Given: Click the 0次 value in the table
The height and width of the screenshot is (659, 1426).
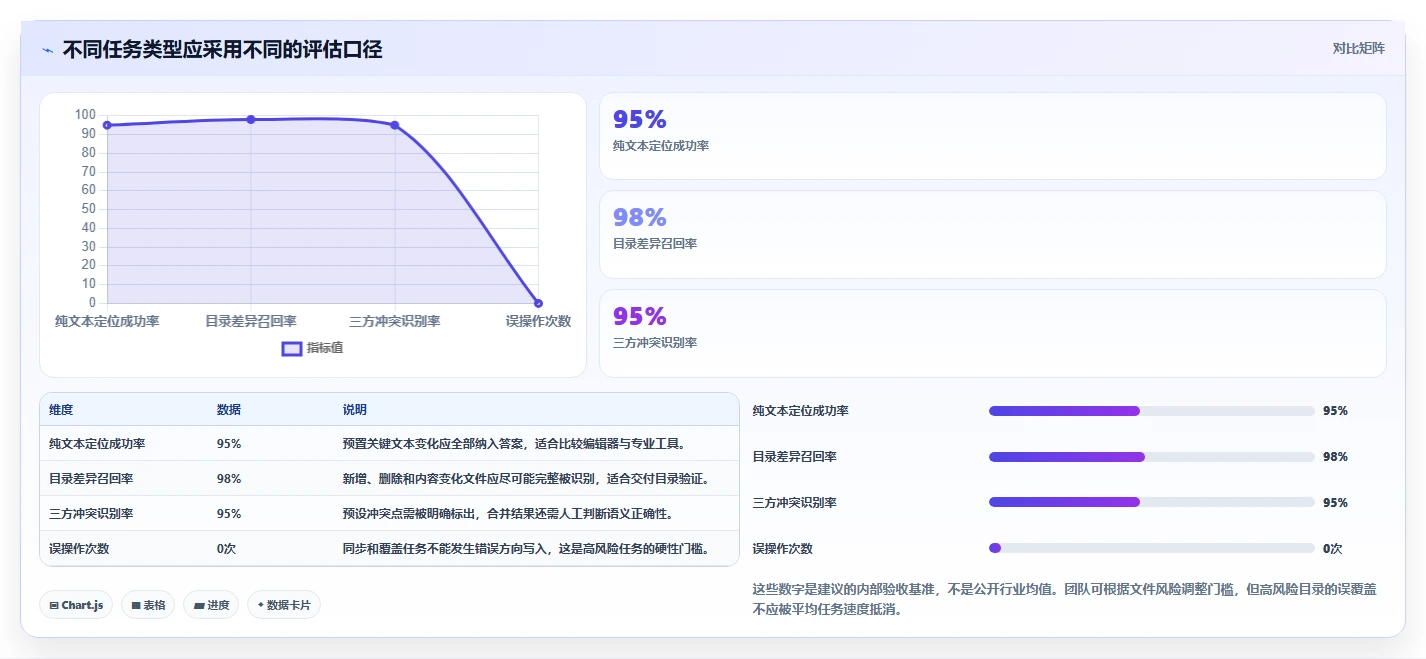Looking at the screenshot, I should 226,548.
